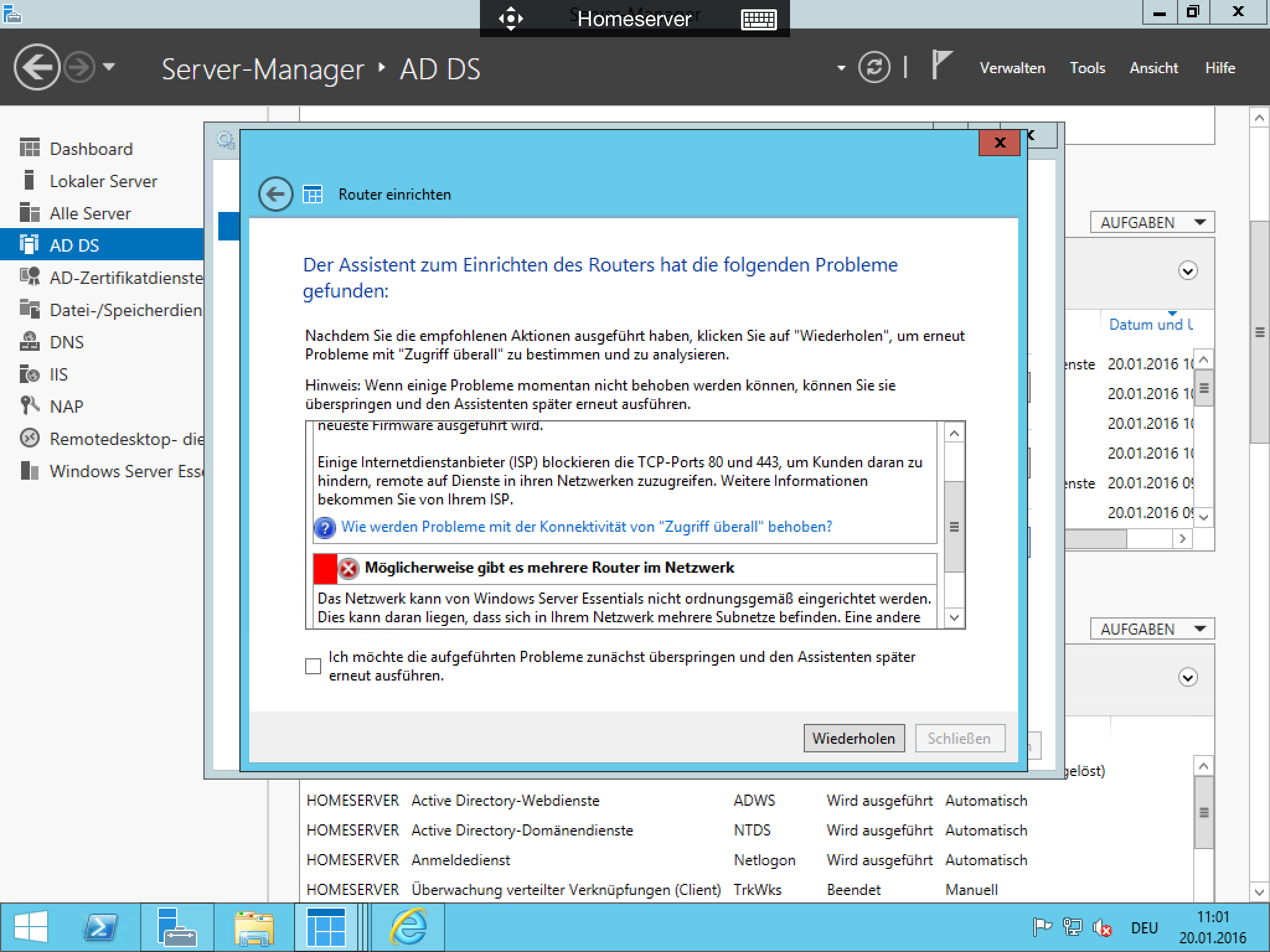Go back in Router einrichten wizard

(275, 194)
